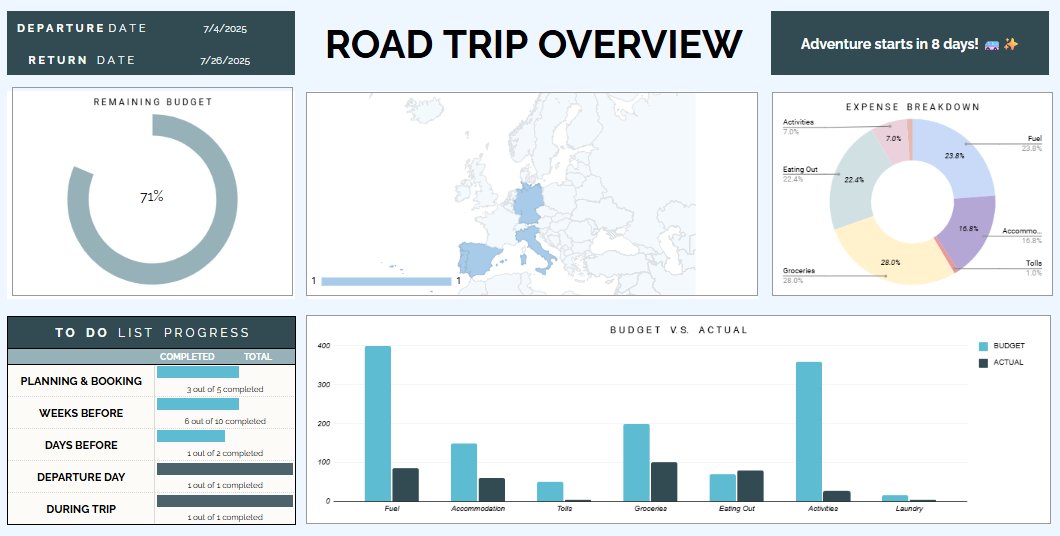
Task: Select the Groceries actual bar
Action: [x=664, y=482]
